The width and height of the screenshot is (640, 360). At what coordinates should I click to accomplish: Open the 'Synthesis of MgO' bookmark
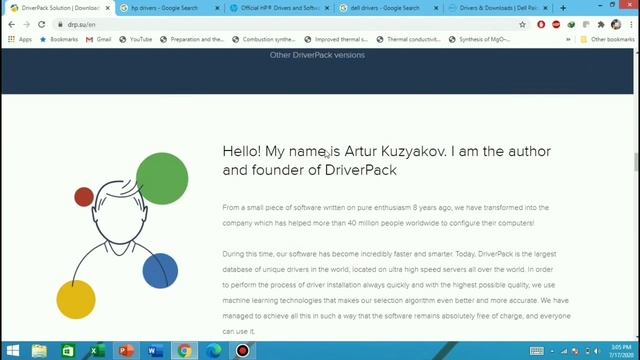pyautogui.click(x=480, y=39)
